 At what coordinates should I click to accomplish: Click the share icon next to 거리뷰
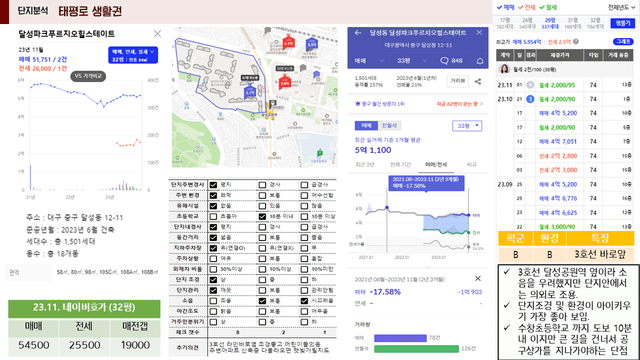pyautogui.click(x=478, y=82)
